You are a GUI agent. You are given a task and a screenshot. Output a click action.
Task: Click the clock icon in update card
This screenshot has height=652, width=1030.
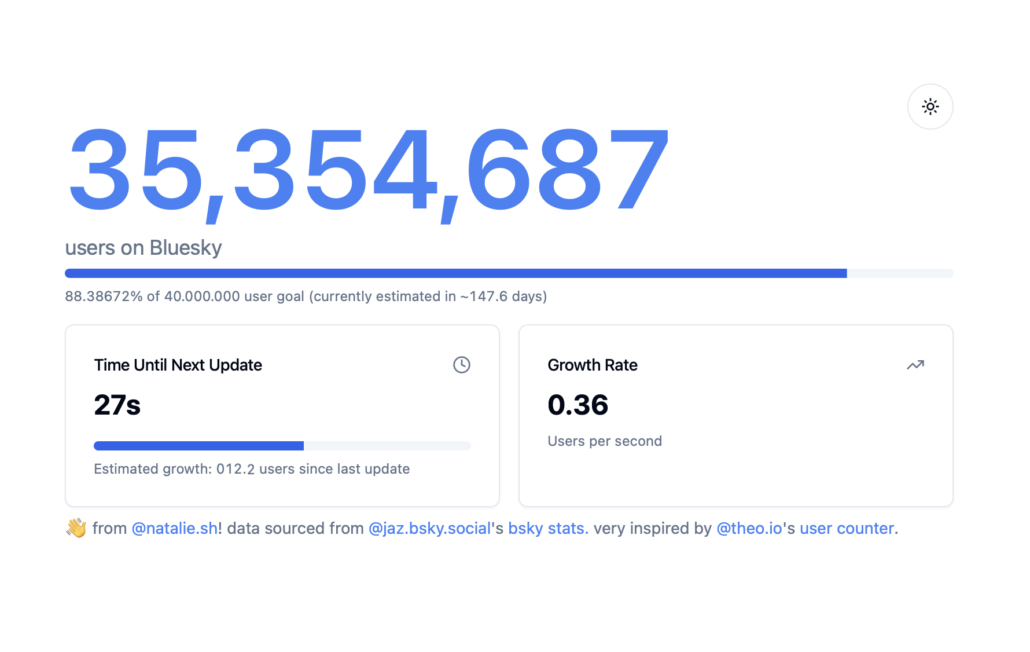[x=461, y=364]
